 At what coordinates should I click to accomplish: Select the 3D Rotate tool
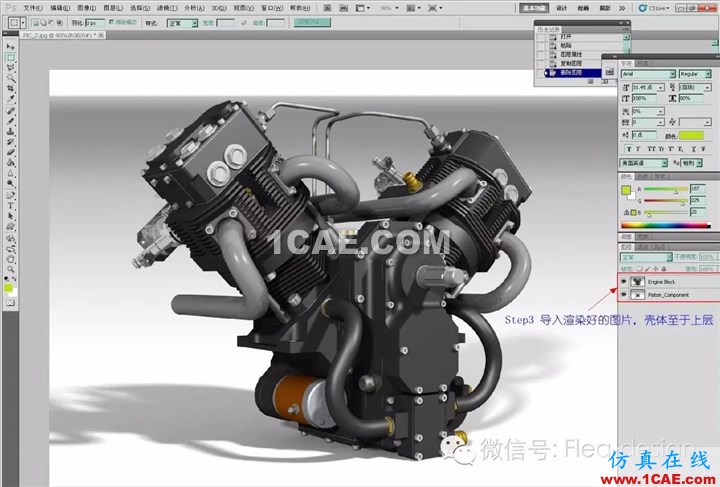tap(10, 239)
